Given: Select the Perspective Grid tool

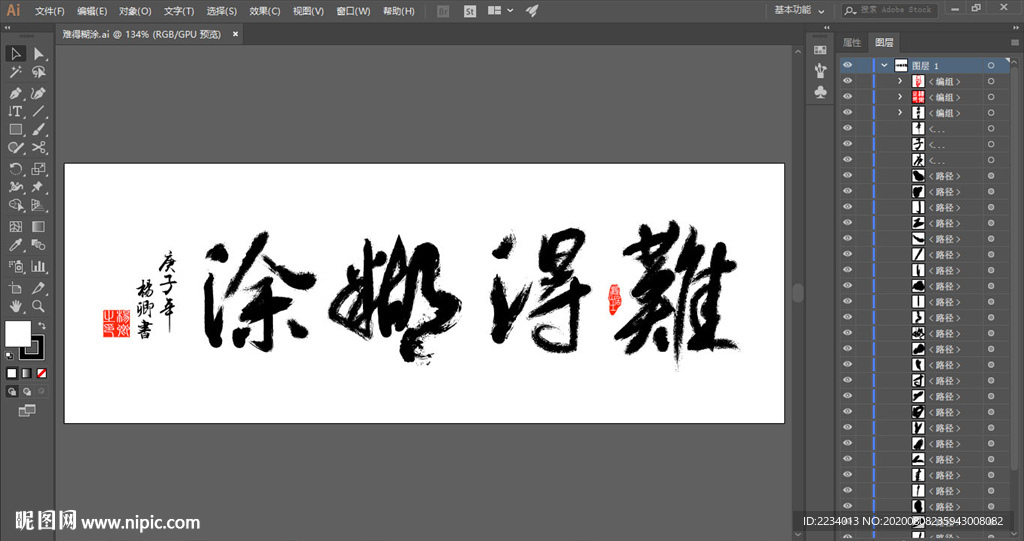Looking at the screenshot, I should click(x=39, y=205).
